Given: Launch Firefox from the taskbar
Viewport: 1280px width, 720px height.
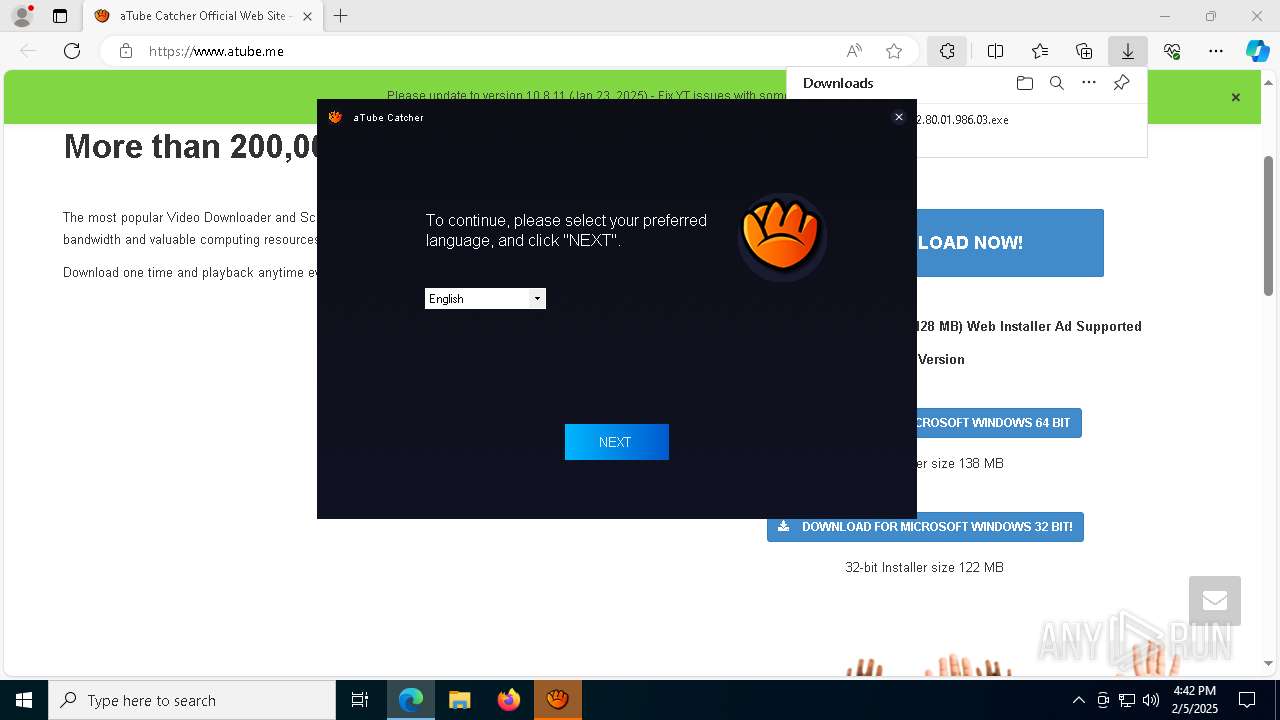Looking at the screenshot, I should point(509,700).
